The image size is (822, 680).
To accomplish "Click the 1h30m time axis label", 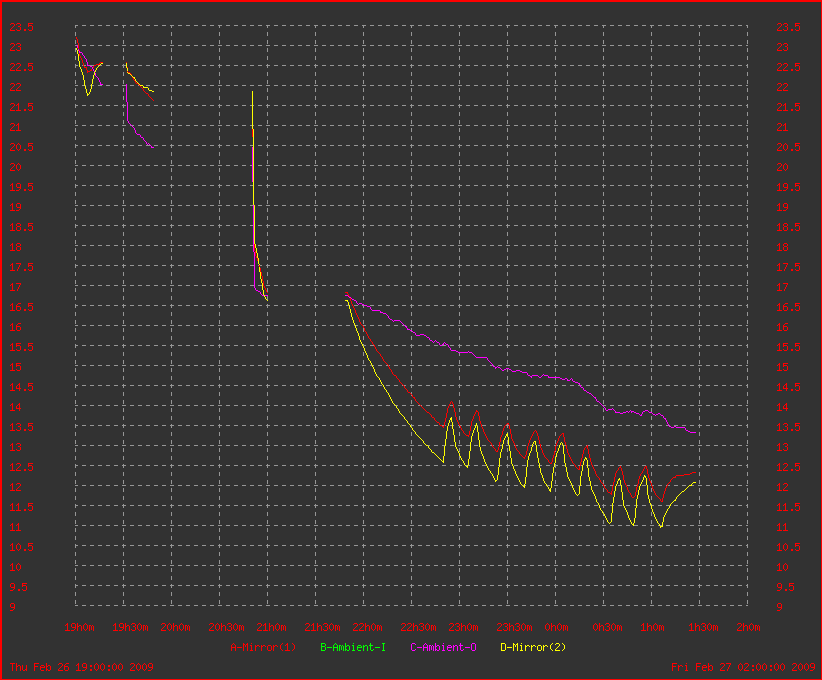I will [703, 628].
